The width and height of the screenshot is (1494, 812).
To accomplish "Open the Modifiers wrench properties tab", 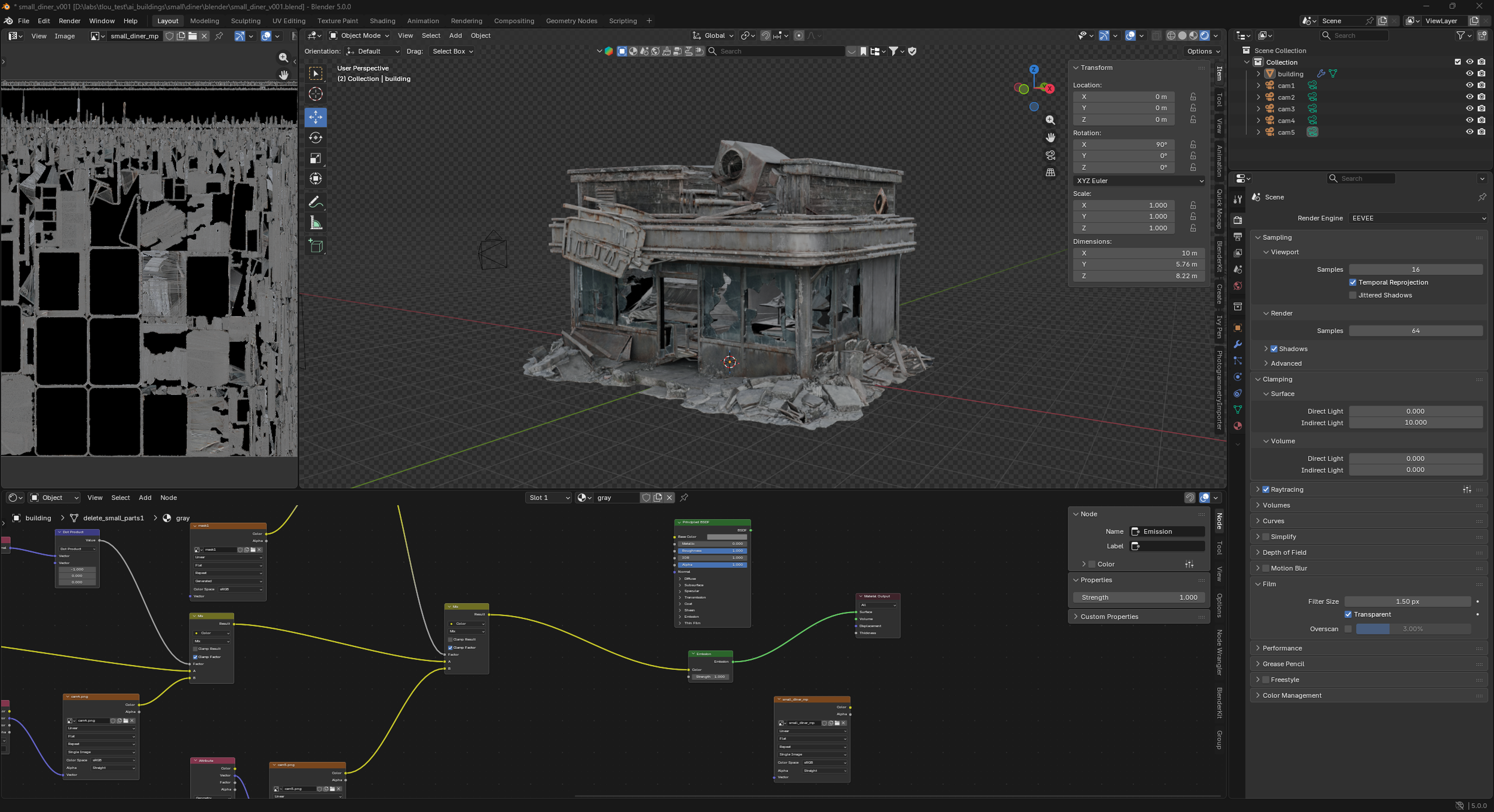I will (1238, 344).
